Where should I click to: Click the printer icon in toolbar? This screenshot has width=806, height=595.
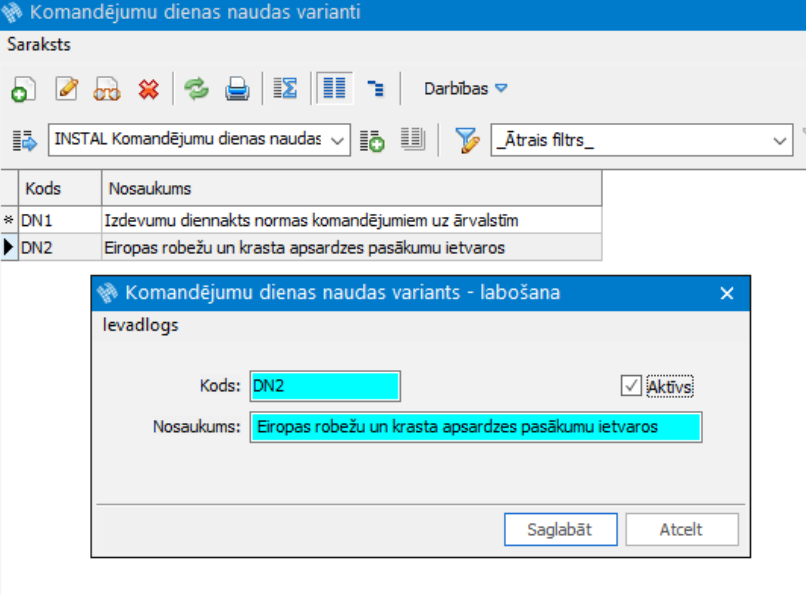(237, 89)
